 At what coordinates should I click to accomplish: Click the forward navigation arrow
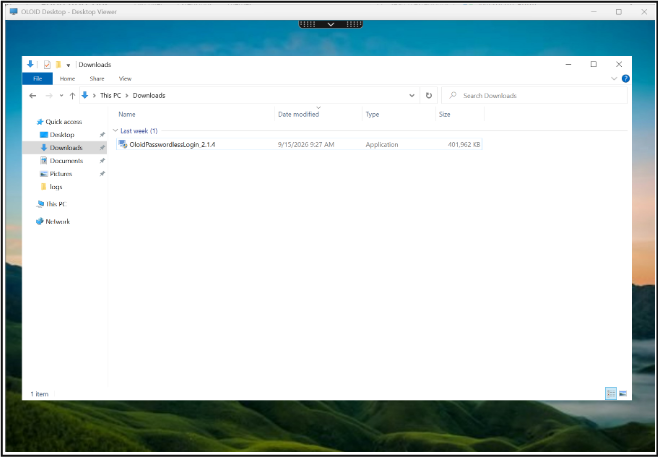point(49,96)
